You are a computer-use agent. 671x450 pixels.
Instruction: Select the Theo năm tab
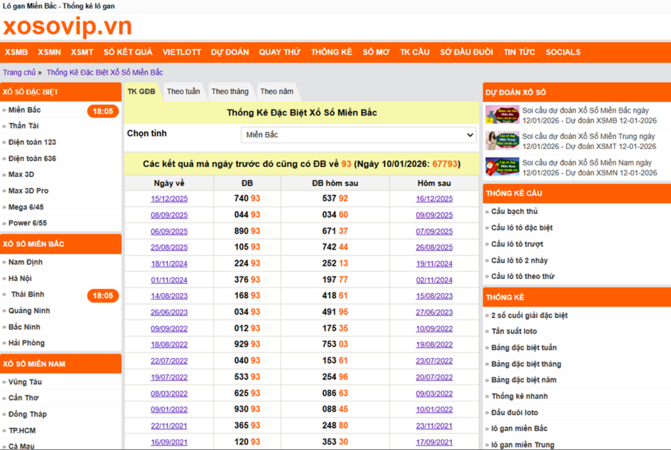pos(277,91)
